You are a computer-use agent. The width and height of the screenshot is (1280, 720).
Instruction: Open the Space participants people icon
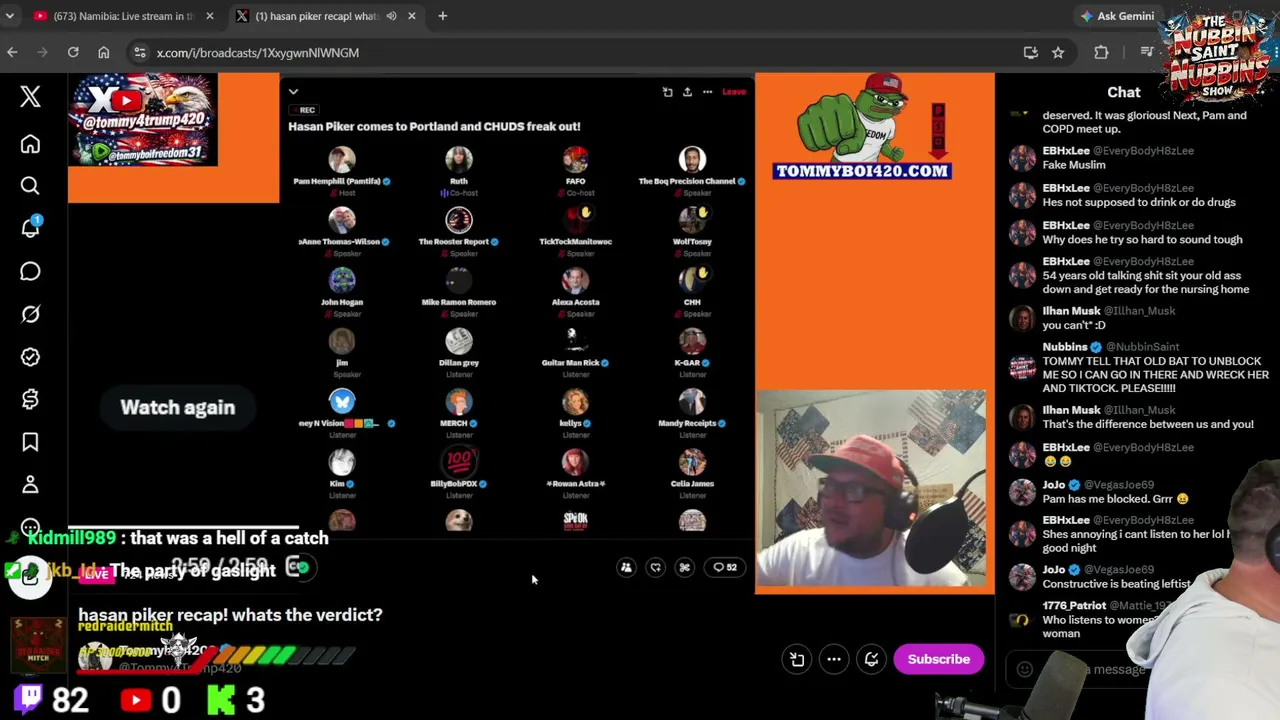pos(626,568)
